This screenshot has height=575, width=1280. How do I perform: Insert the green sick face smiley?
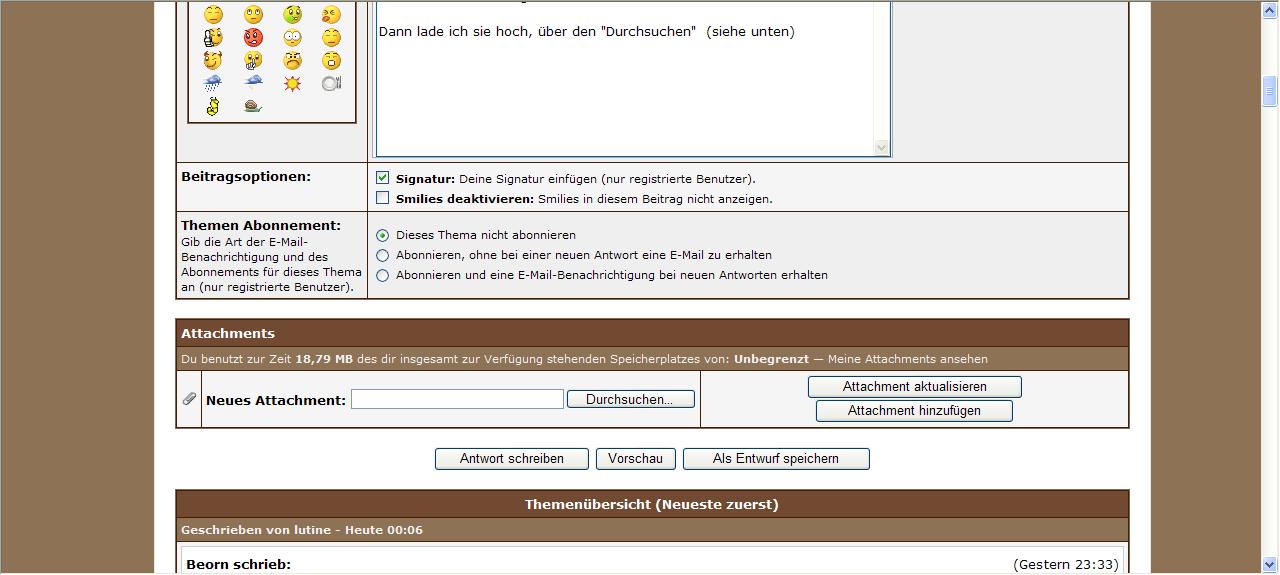pos(292,15)
